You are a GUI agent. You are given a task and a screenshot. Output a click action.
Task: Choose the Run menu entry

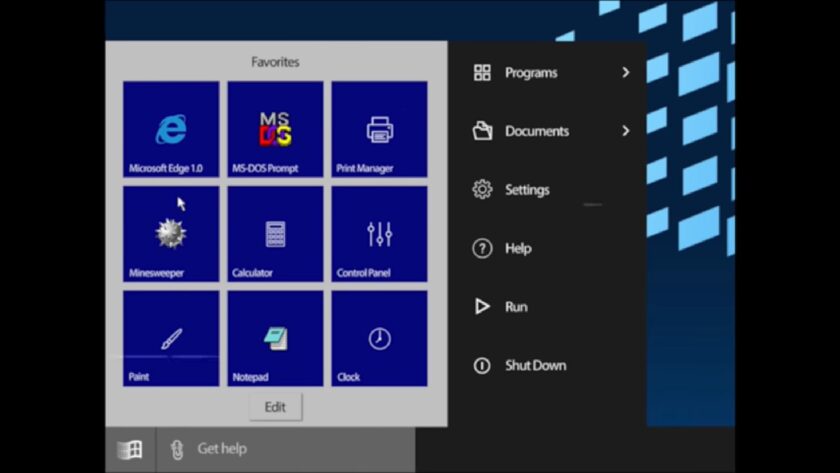(x=548, y=306)
